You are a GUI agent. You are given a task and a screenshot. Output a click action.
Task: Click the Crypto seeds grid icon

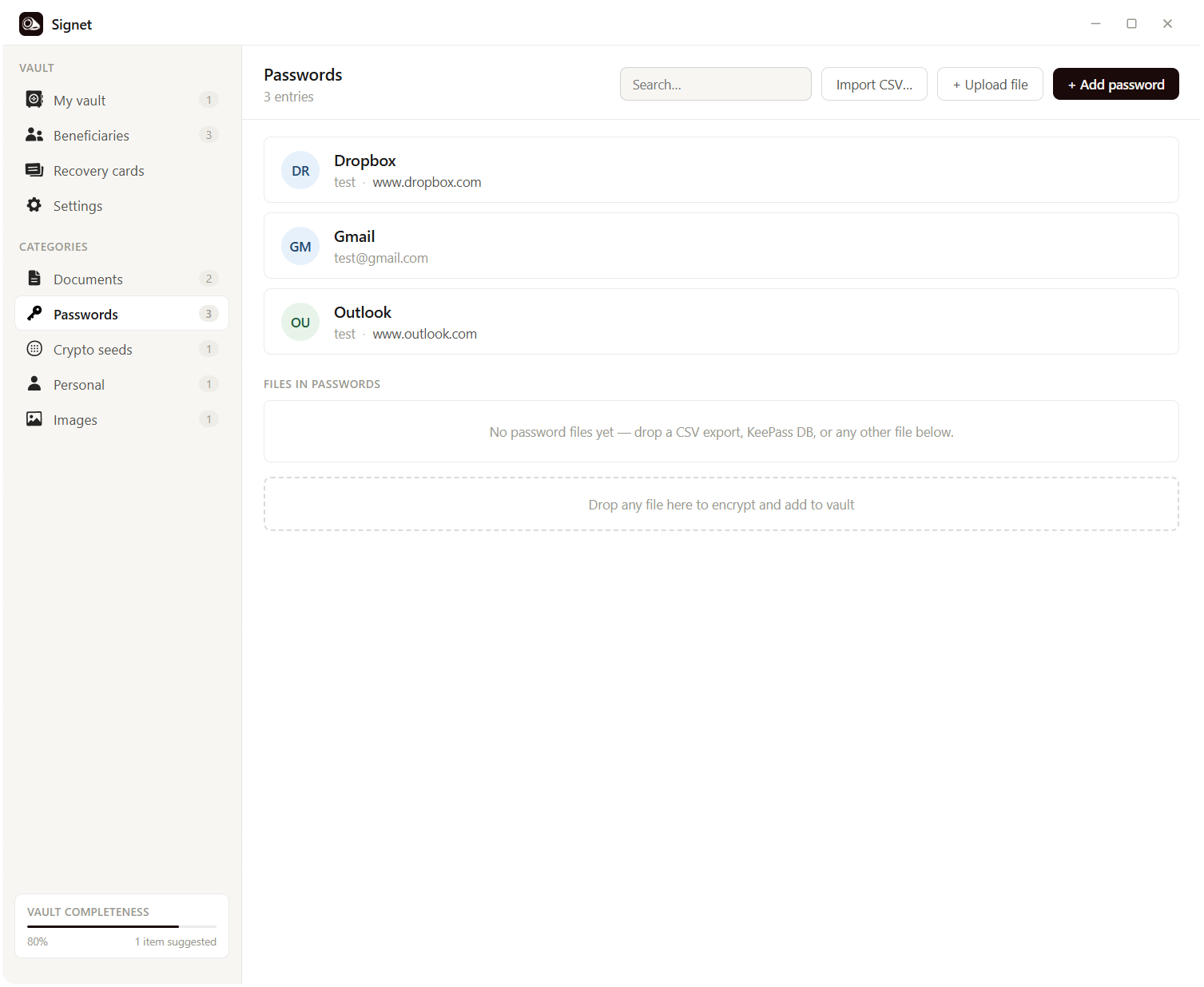[34, 349]
